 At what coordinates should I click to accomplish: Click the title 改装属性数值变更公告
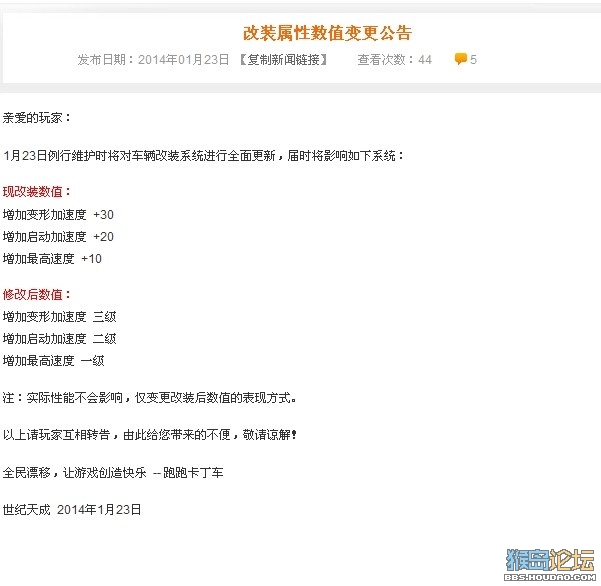pyautogui.click(x=328, y=33)
